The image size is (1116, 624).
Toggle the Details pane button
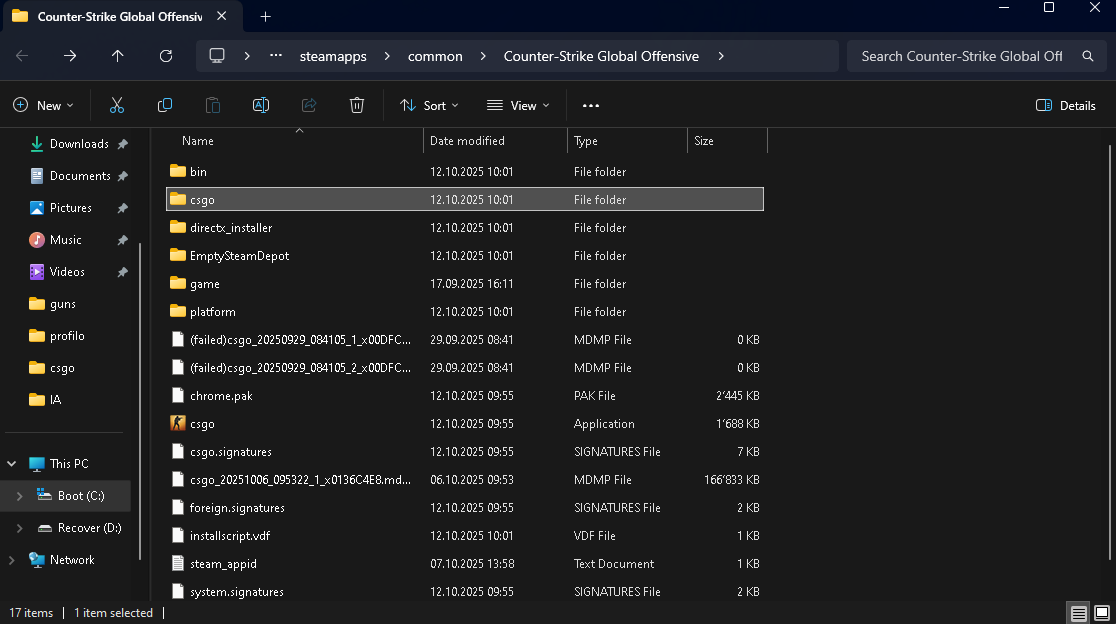(1066, 105)
